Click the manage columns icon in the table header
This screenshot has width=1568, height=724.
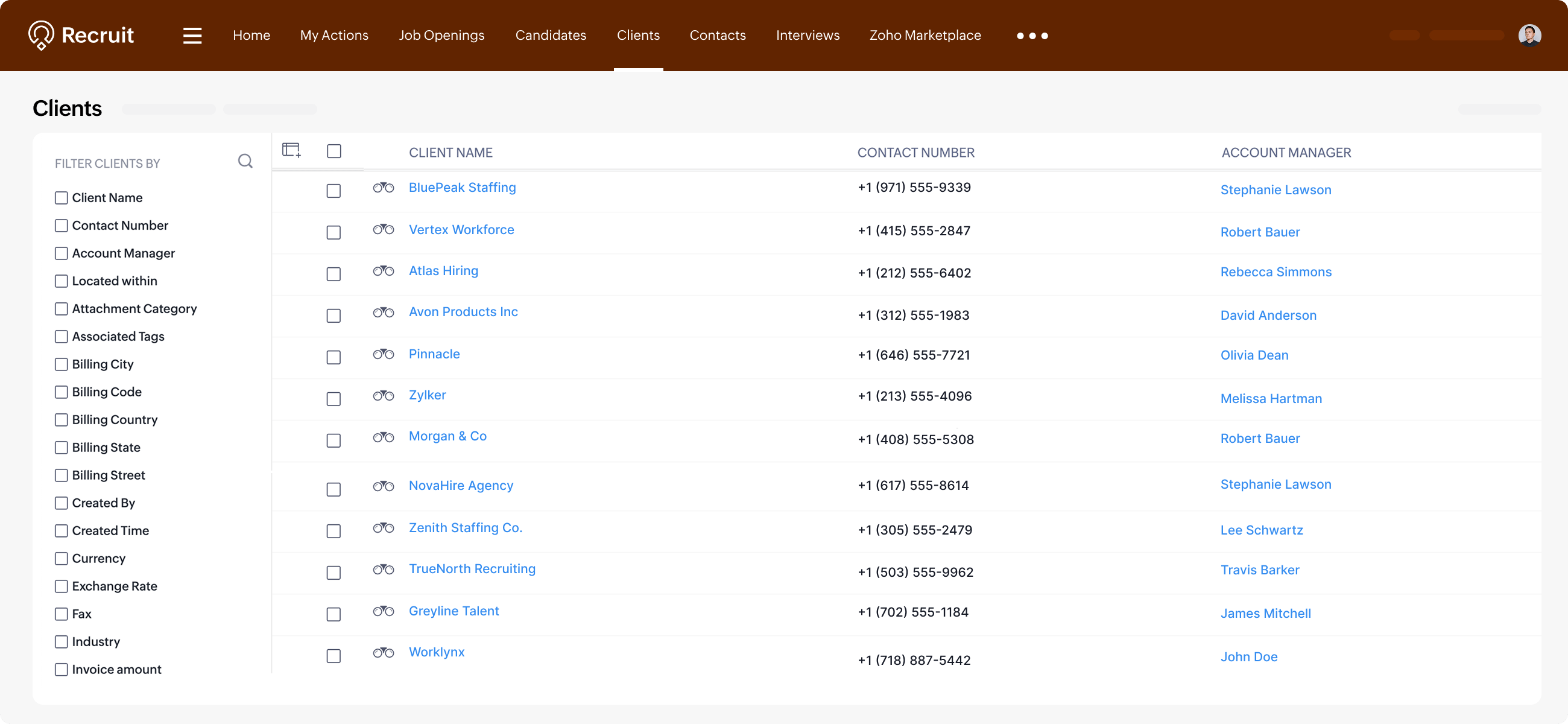(291, 150)
